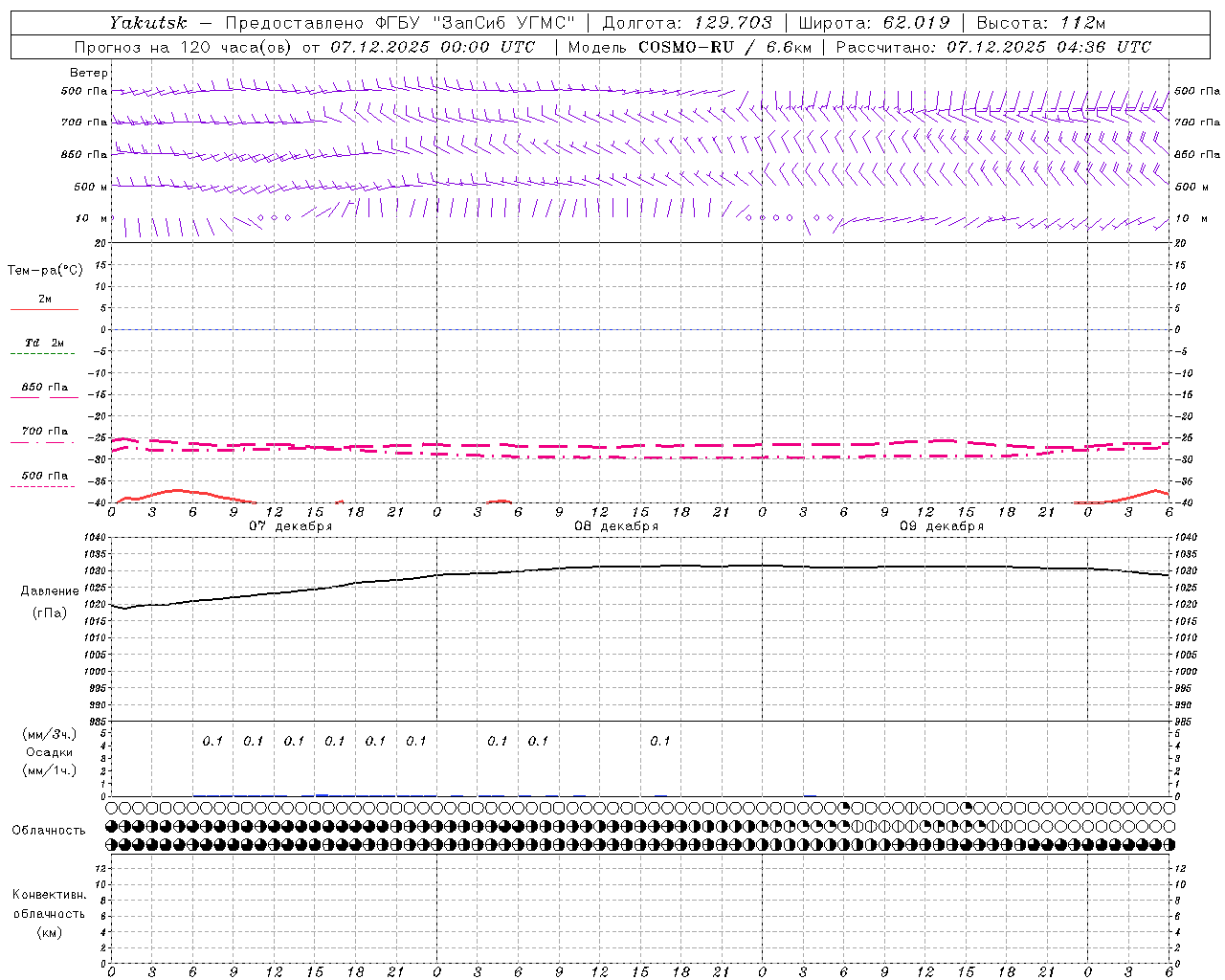The width and height of the screenshot is (1225, 980).
Task: Click the Ветер panel label
Action: pyautogui.click(x=89, y=73)
